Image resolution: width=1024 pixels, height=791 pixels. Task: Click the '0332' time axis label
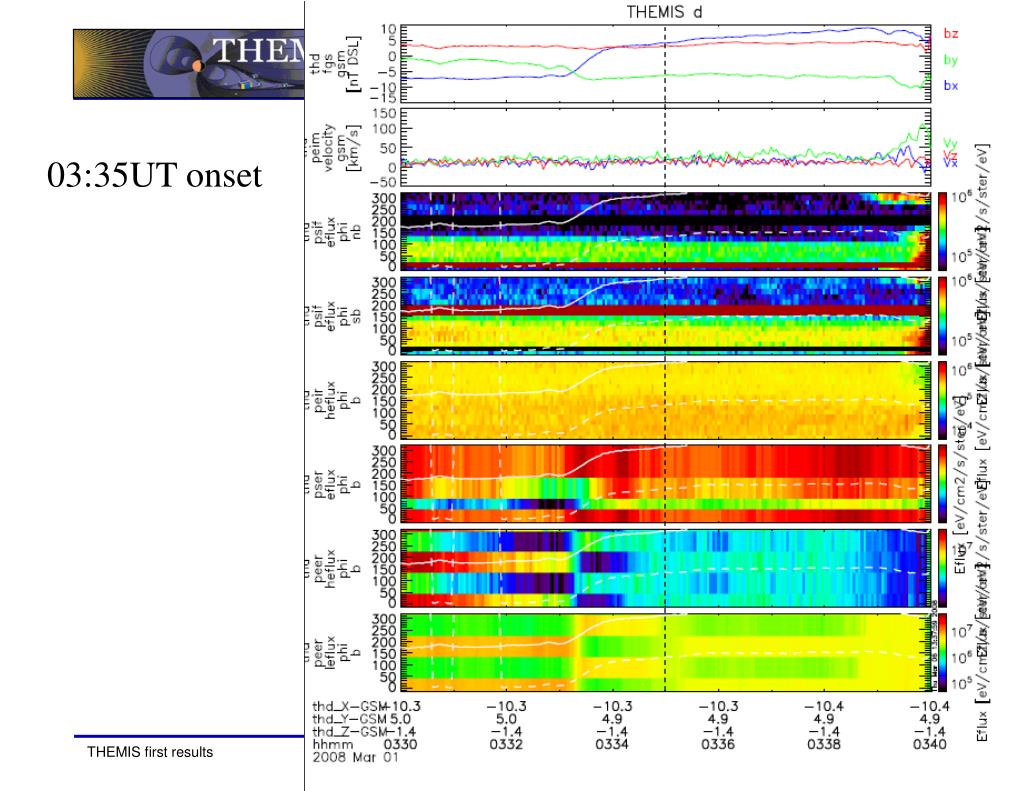pyautogui.click(x=506, y=744)
